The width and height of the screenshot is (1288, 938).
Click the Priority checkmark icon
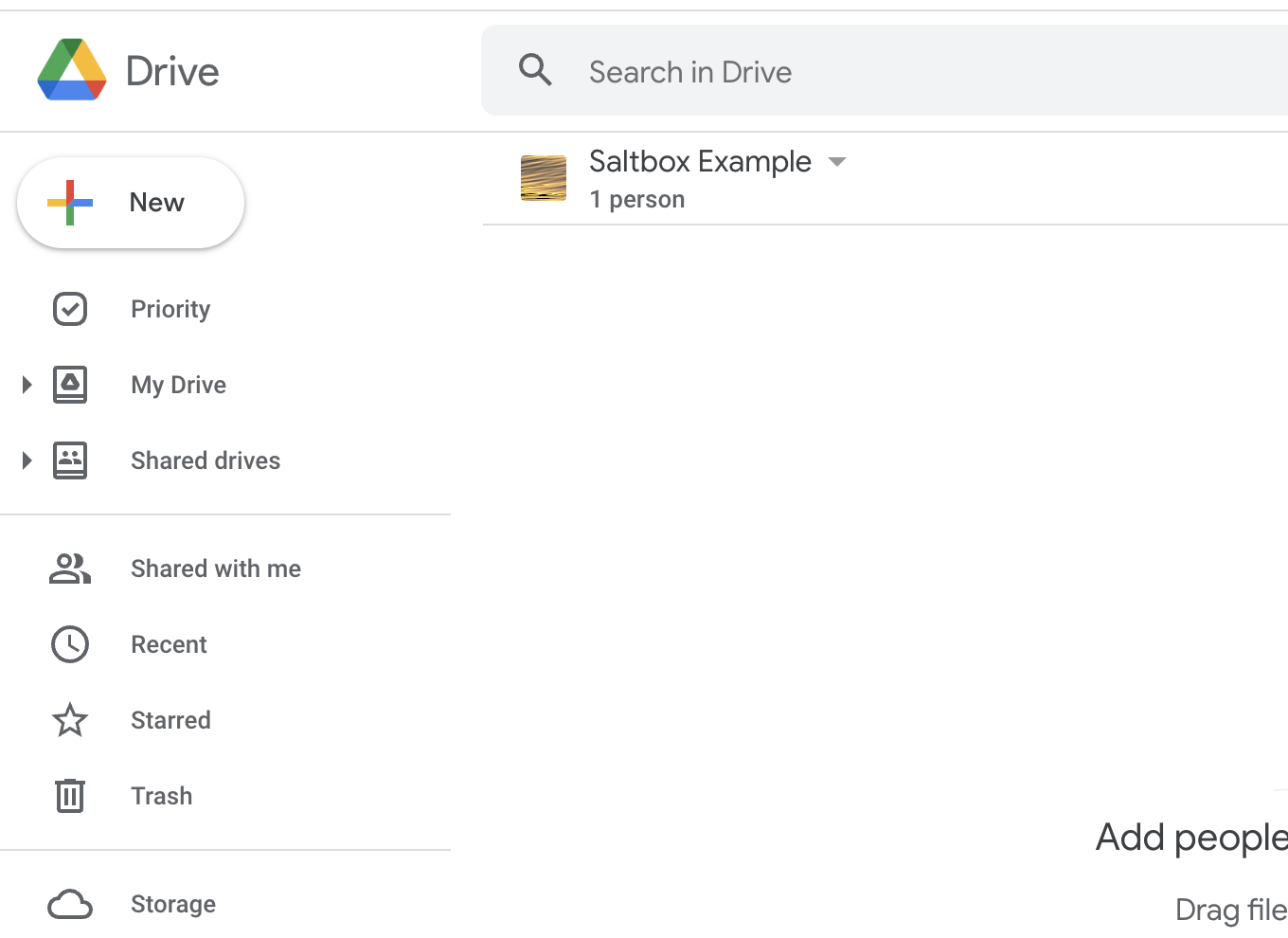70,309
